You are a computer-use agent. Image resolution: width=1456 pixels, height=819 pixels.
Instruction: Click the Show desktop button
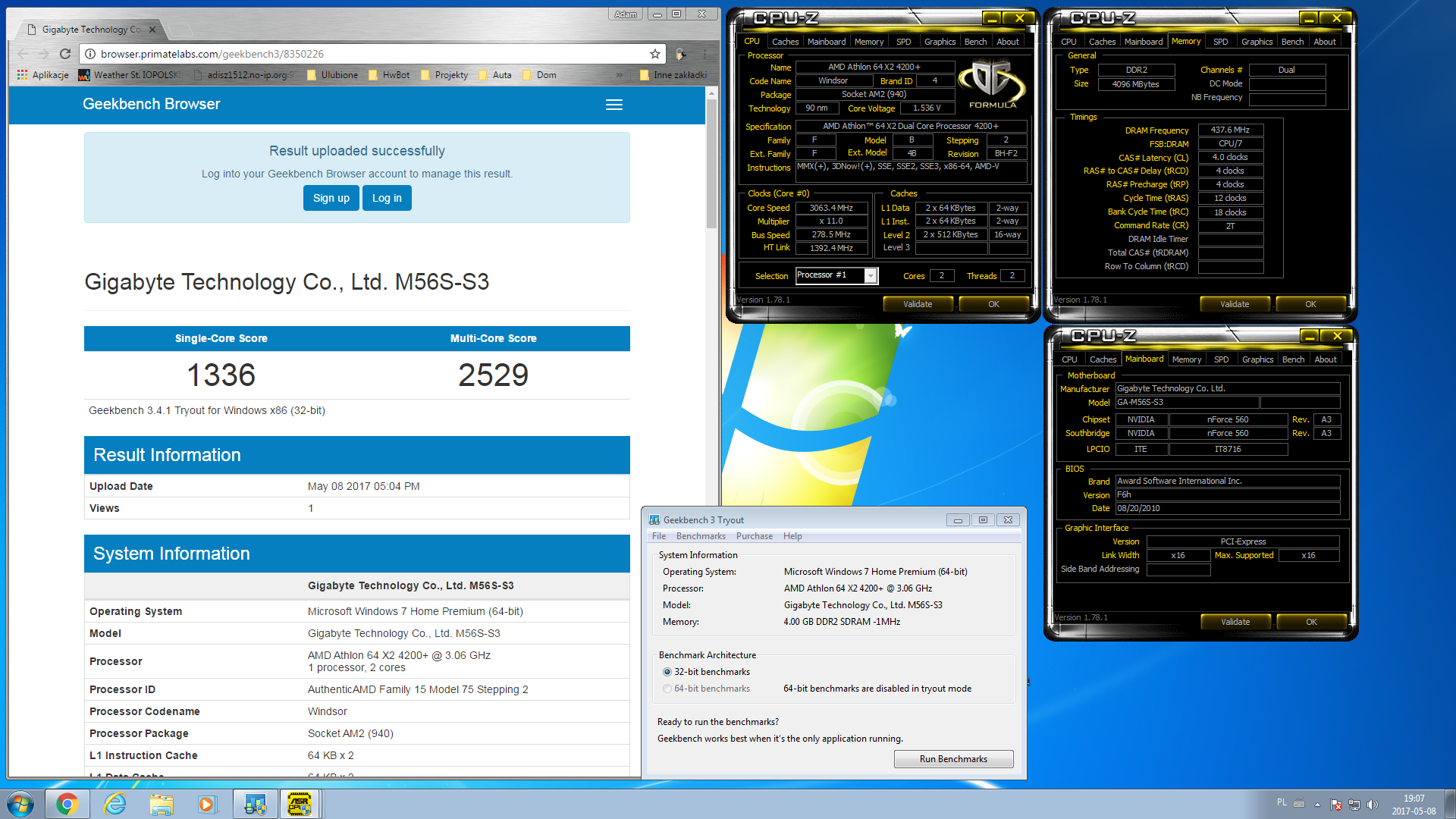coord(1450,804)
